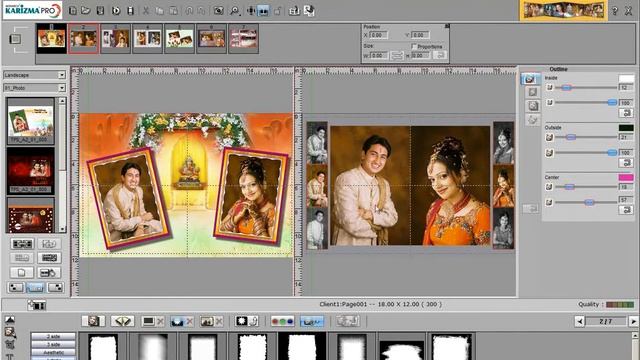
Task: Click the template list scroll down arrow
Action: point(62,229)
